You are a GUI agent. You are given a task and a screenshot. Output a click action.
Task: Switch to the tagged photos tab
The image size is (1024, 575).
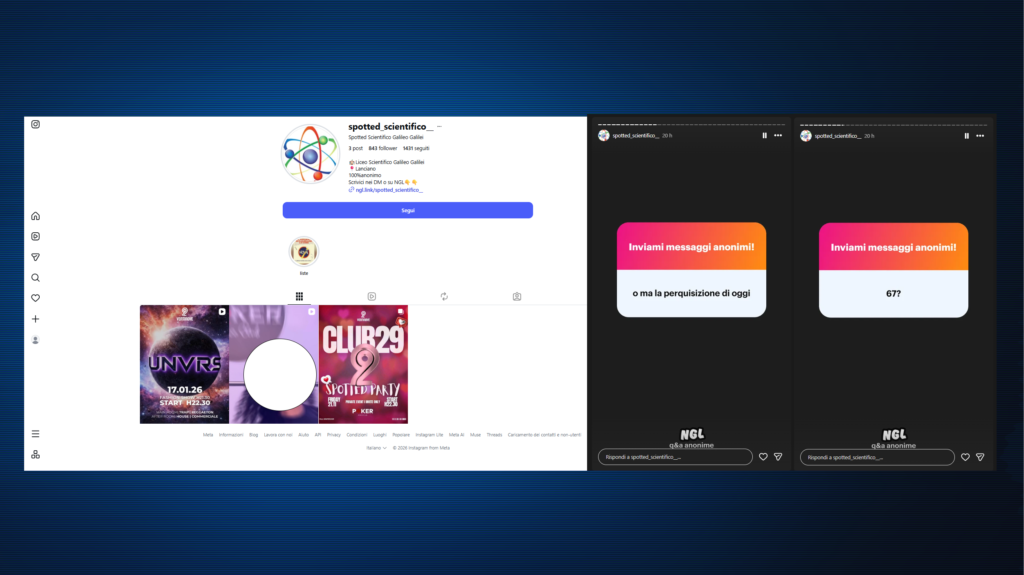(517, 297)
